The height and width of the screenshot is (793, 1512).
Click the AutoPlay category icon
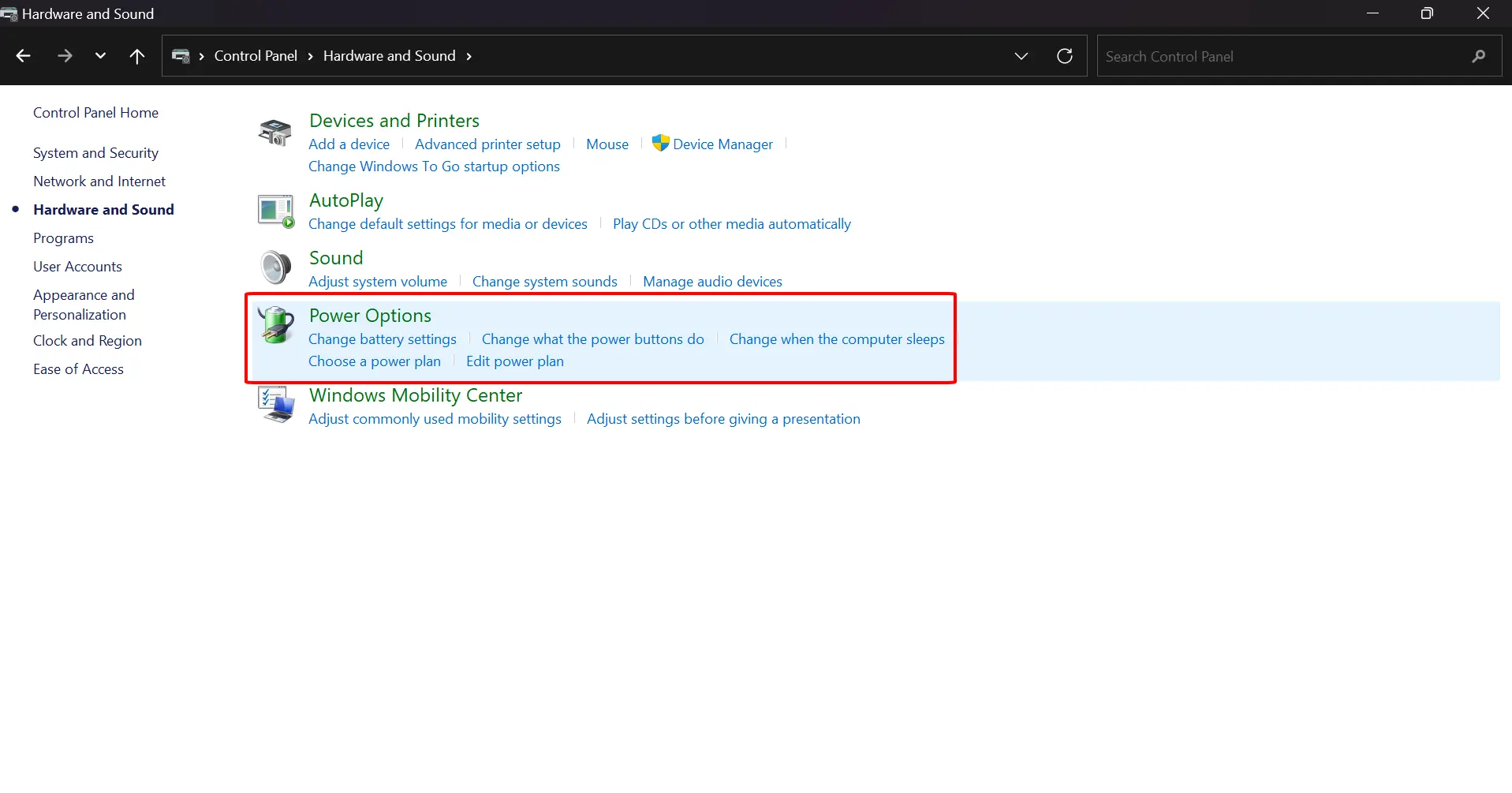pos(275,211)
